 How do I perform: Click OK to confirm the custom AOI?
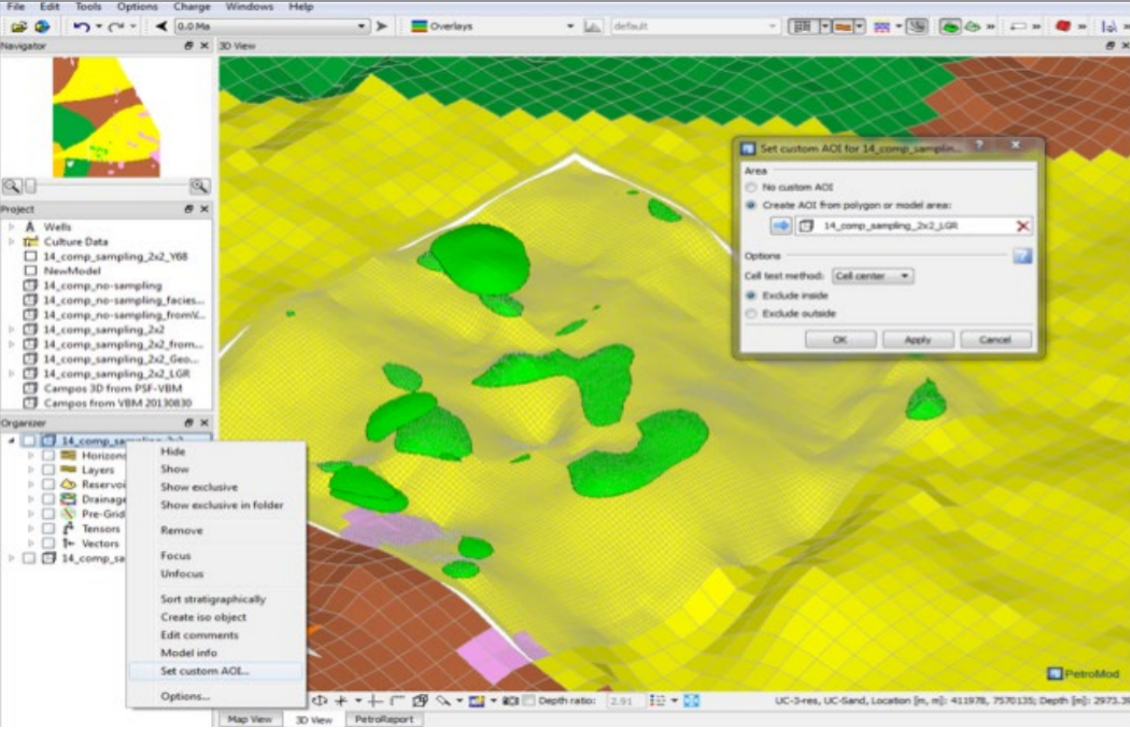tap(840, 339)
